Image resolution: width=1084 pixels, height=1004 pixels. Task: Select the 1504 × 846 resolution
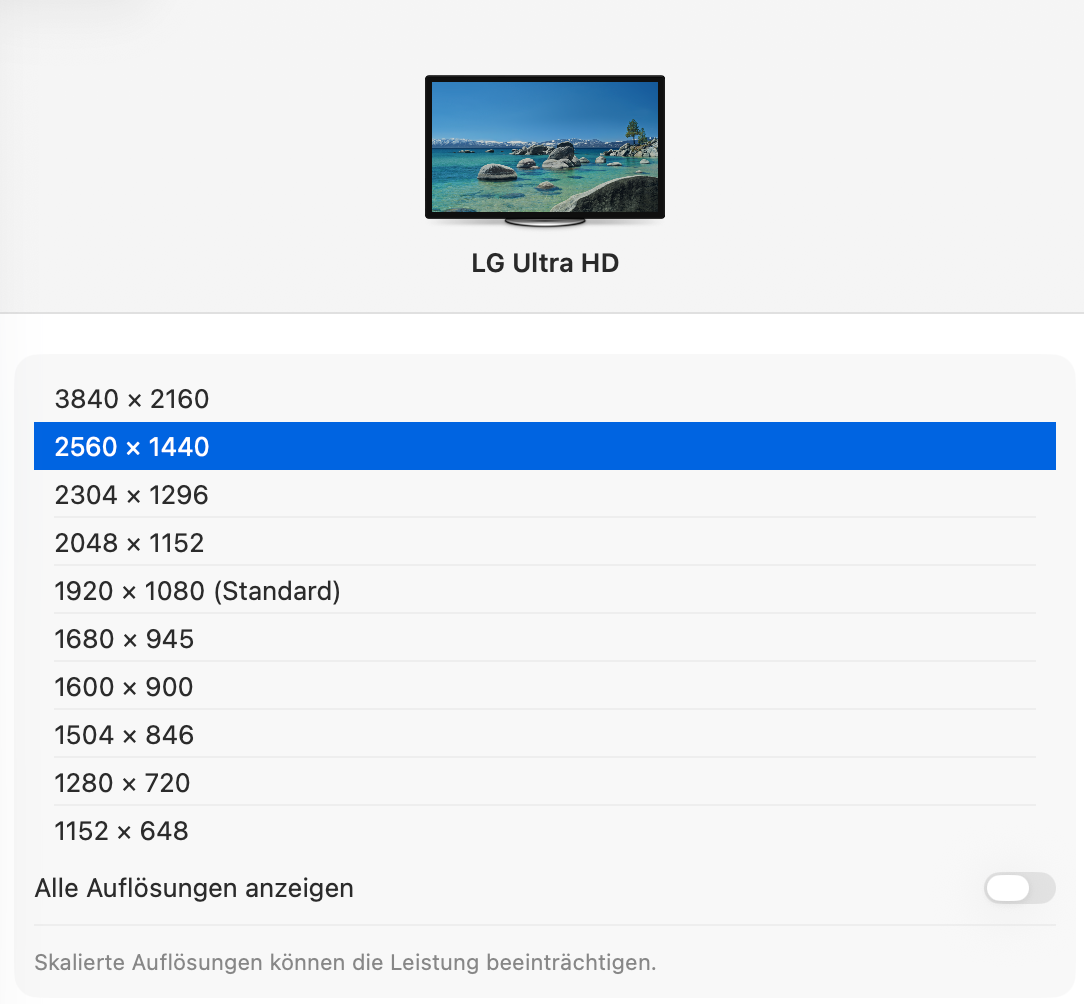tap(545, 734)
